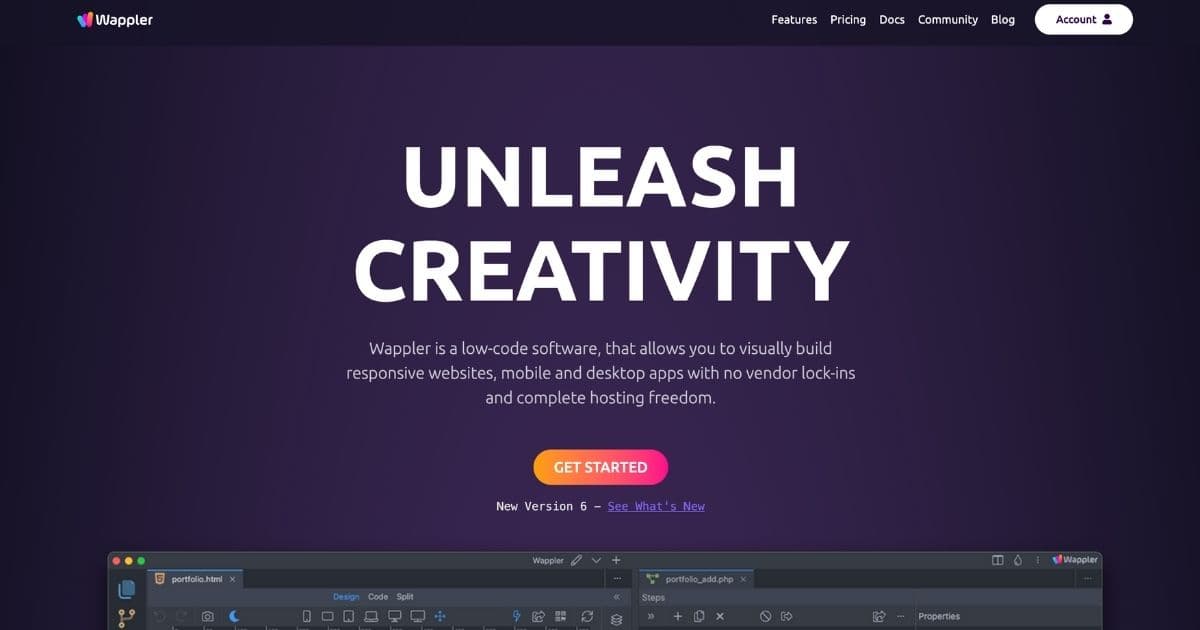The image size is (1200, 630).
Task: Open the See What's New link
Action: [x=656, y=506]
